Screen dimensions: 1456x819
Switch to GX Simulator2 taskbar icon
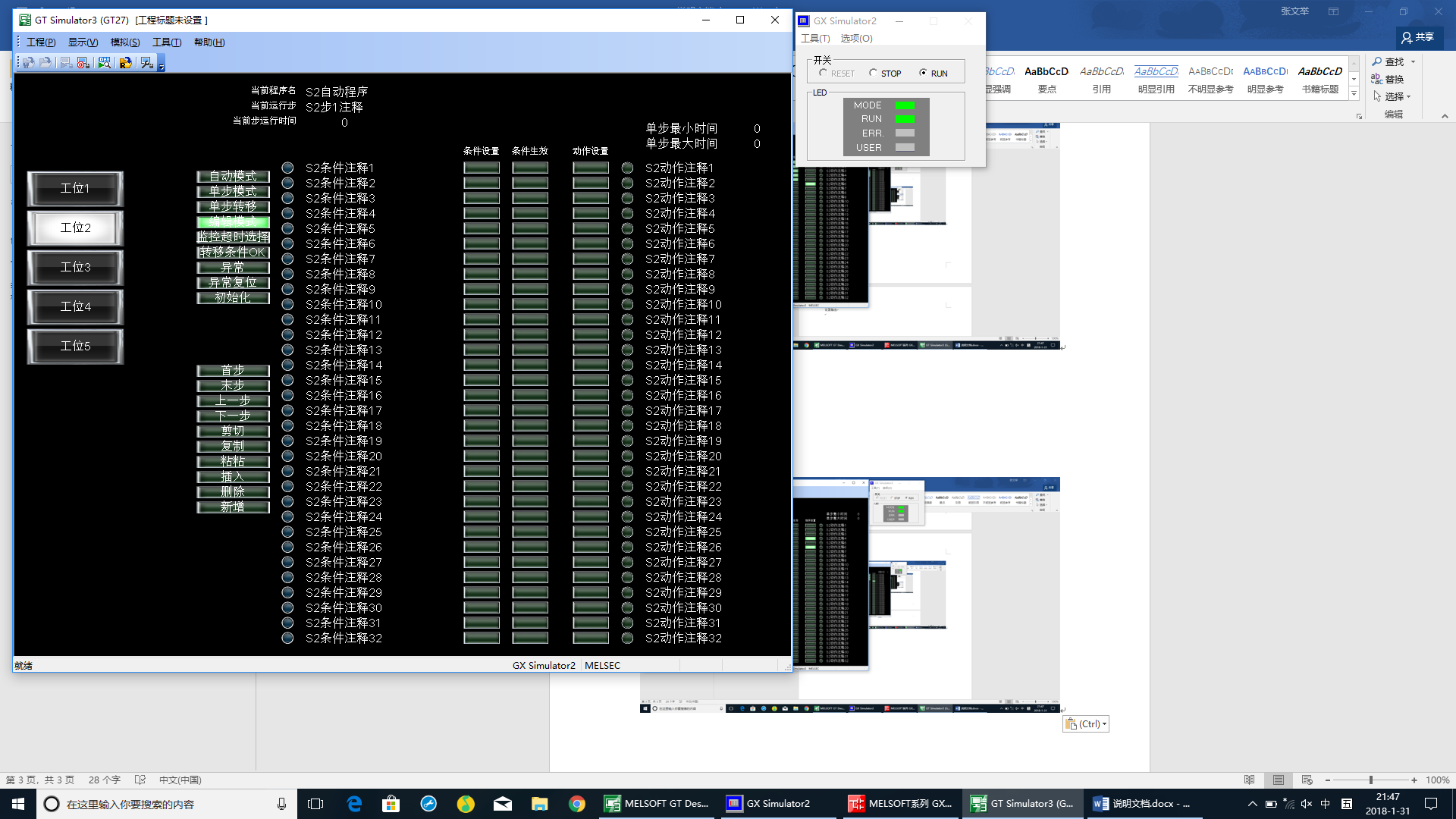768,804
